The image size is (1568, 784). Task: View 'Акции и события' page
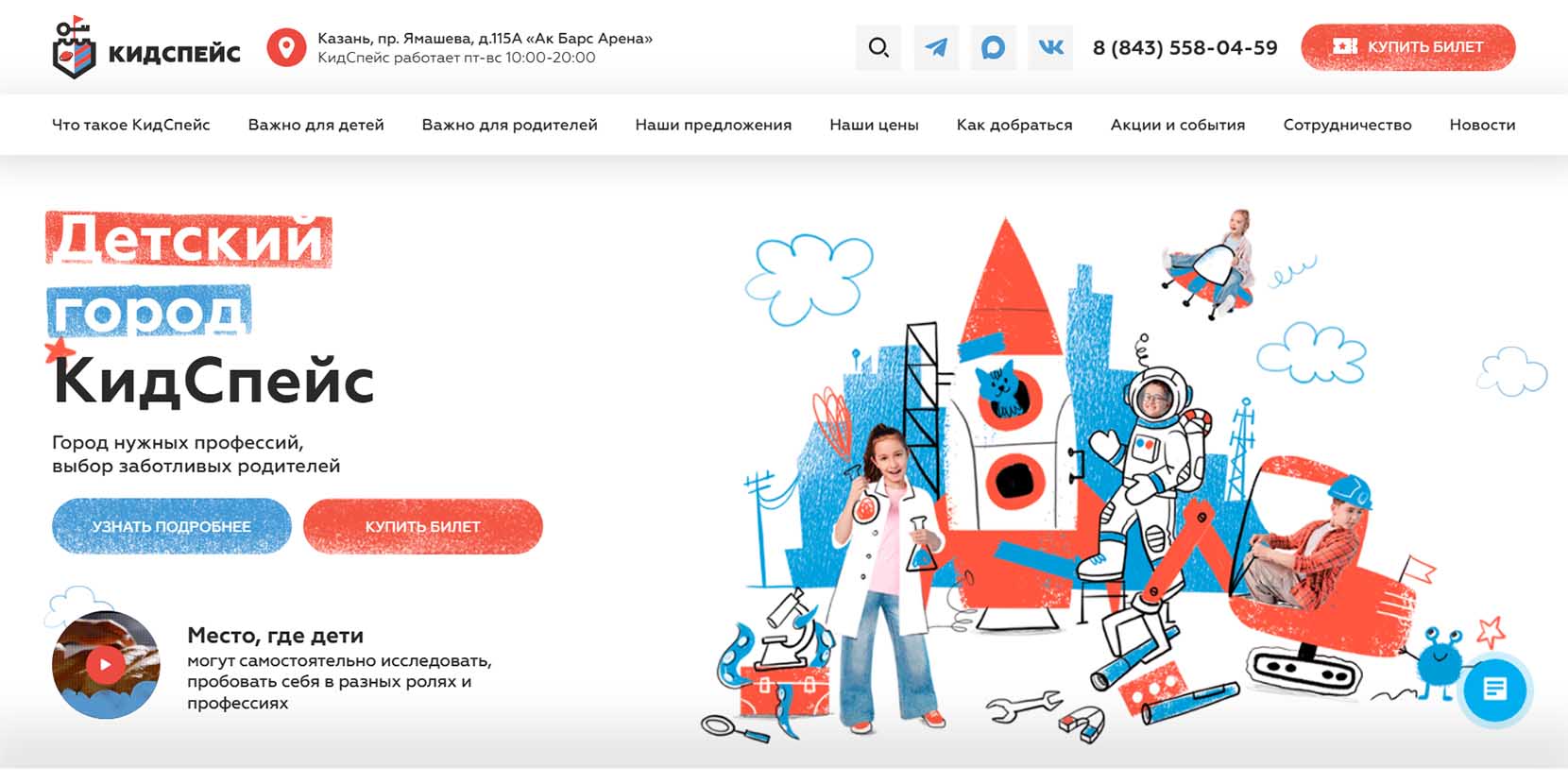1178,125
